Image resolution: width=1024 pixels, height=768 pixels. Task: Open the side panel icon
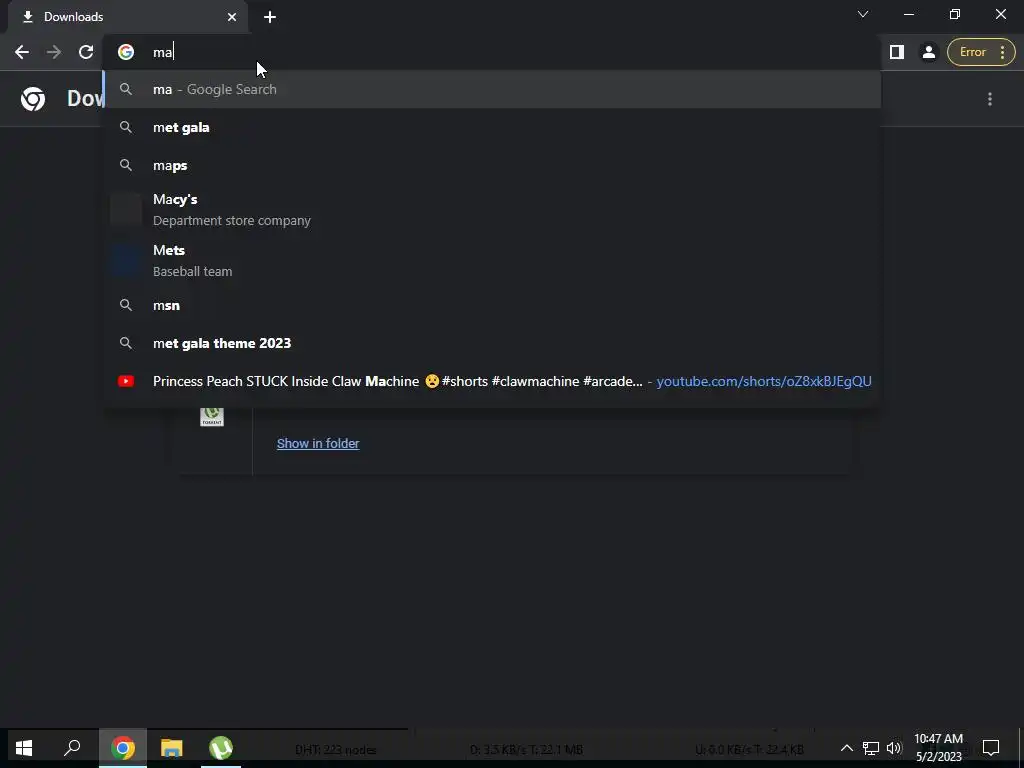point(897,52)
